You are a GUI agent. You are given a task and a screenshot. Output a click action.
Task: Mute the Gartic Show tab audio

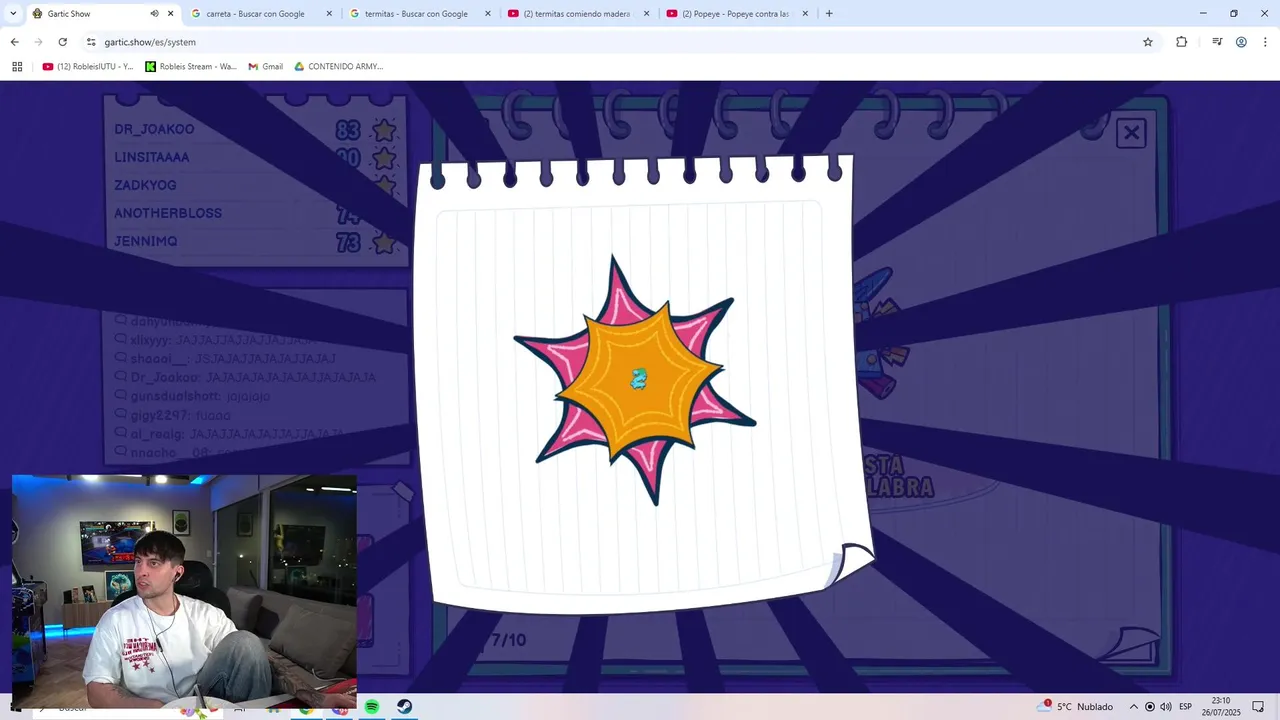(x=154, y=14)
